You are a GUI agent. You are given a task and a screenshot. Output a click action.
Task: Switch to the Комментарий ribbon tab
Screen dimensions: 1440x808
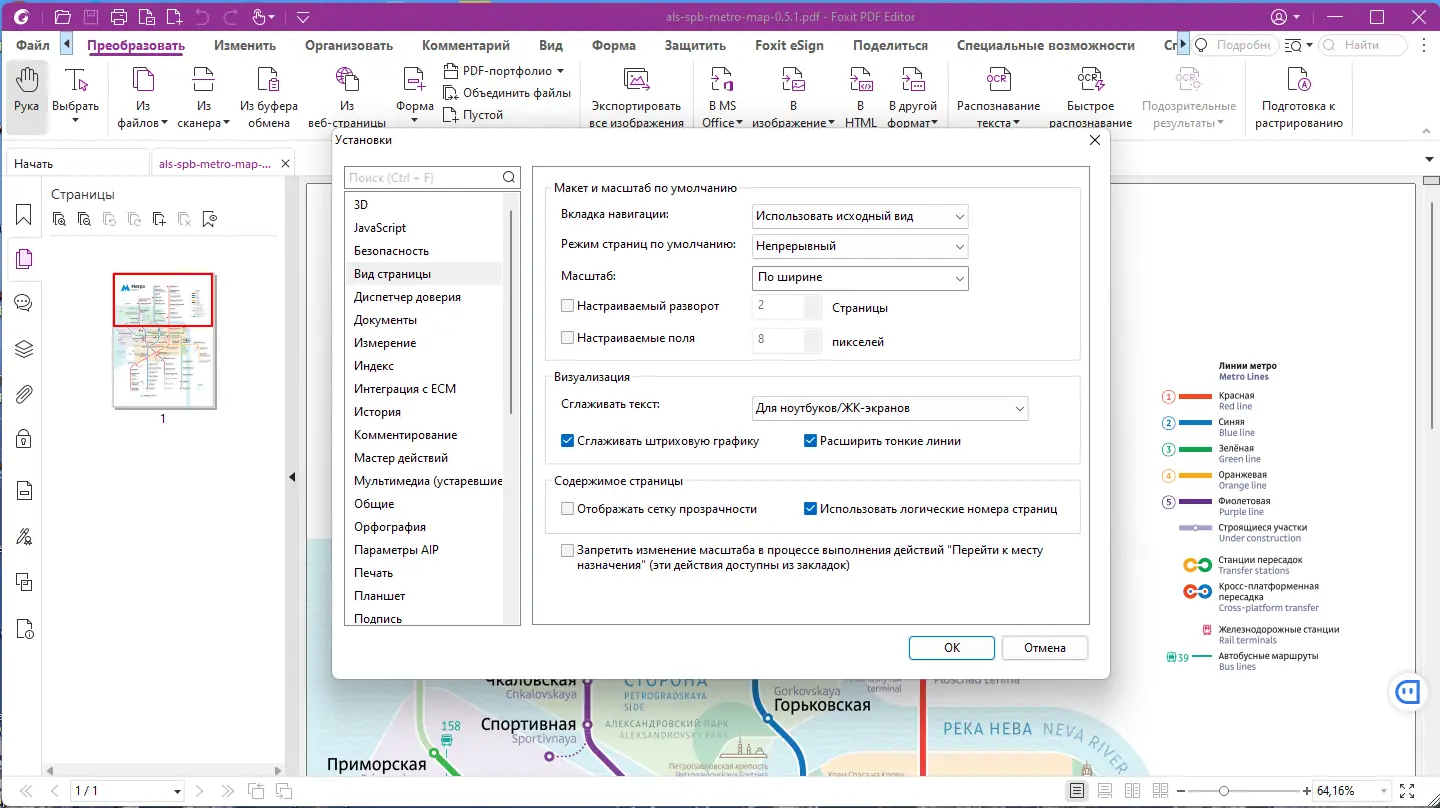pos(466,45)
